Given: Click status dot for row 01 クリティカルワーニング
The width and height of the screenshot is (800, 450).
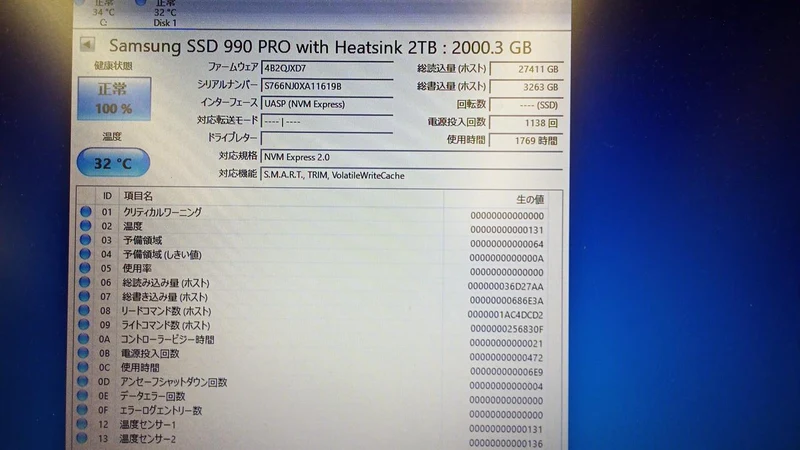Looking at the screenshot, I should (86, 211).
